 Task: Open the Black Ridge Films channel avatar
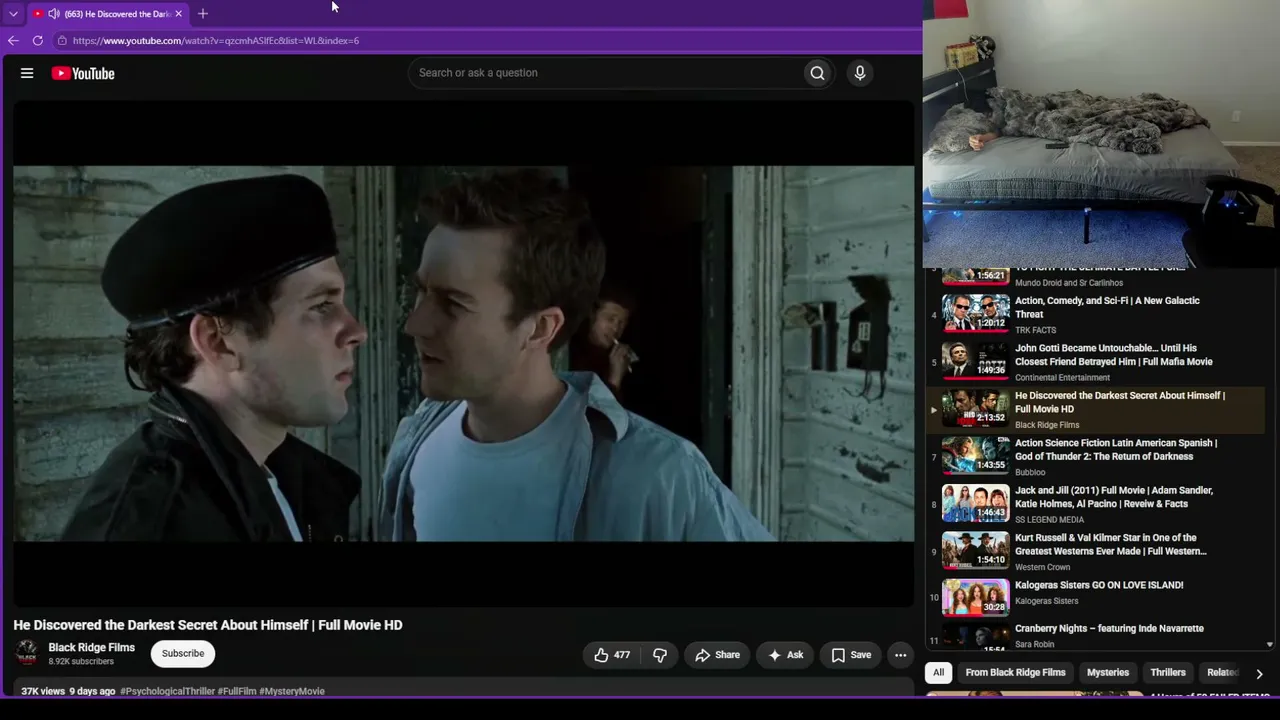[x=27, y=653]
